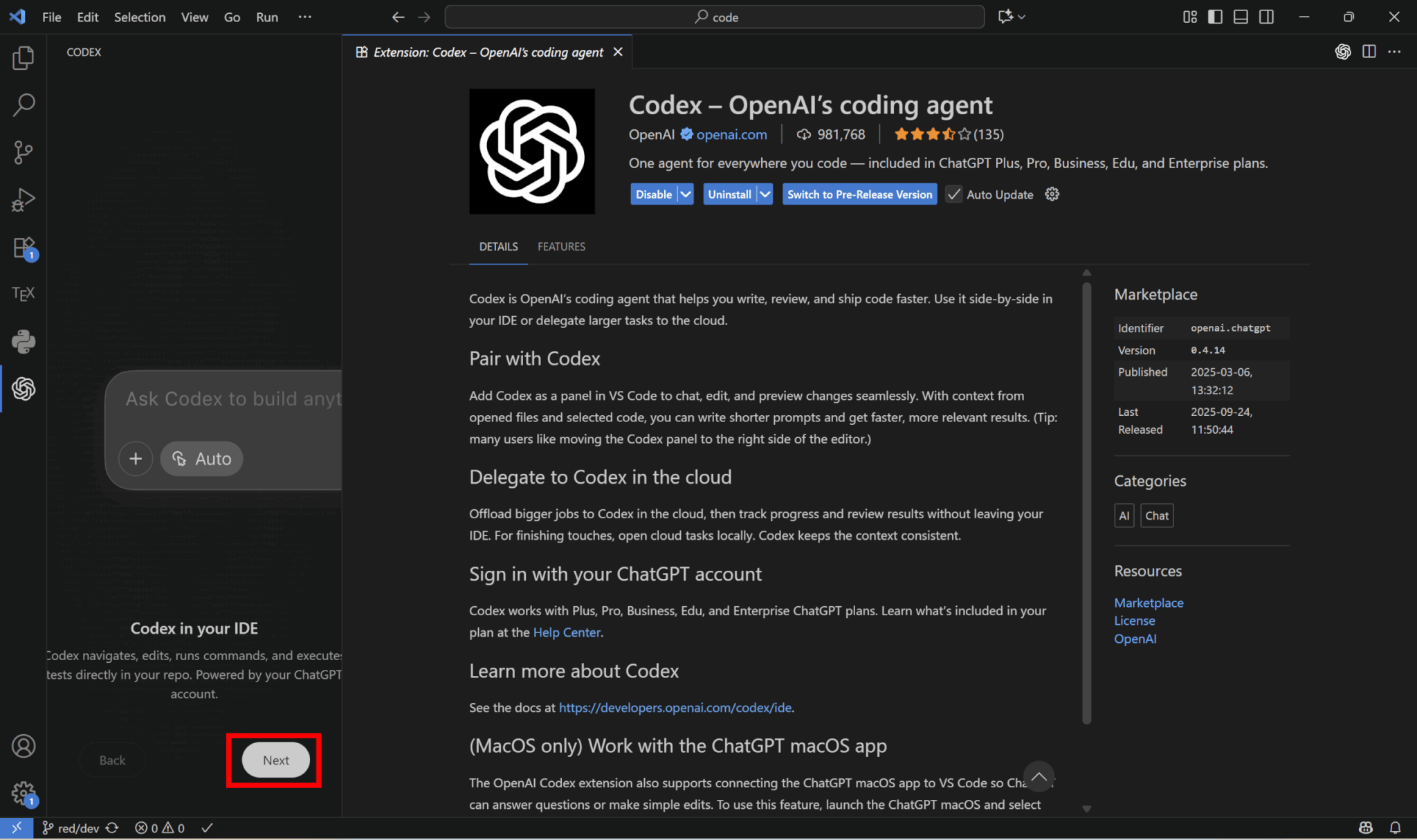The image size is (1417, 840).
Task: Open the Extensions view icon
Action: [23, 247]
